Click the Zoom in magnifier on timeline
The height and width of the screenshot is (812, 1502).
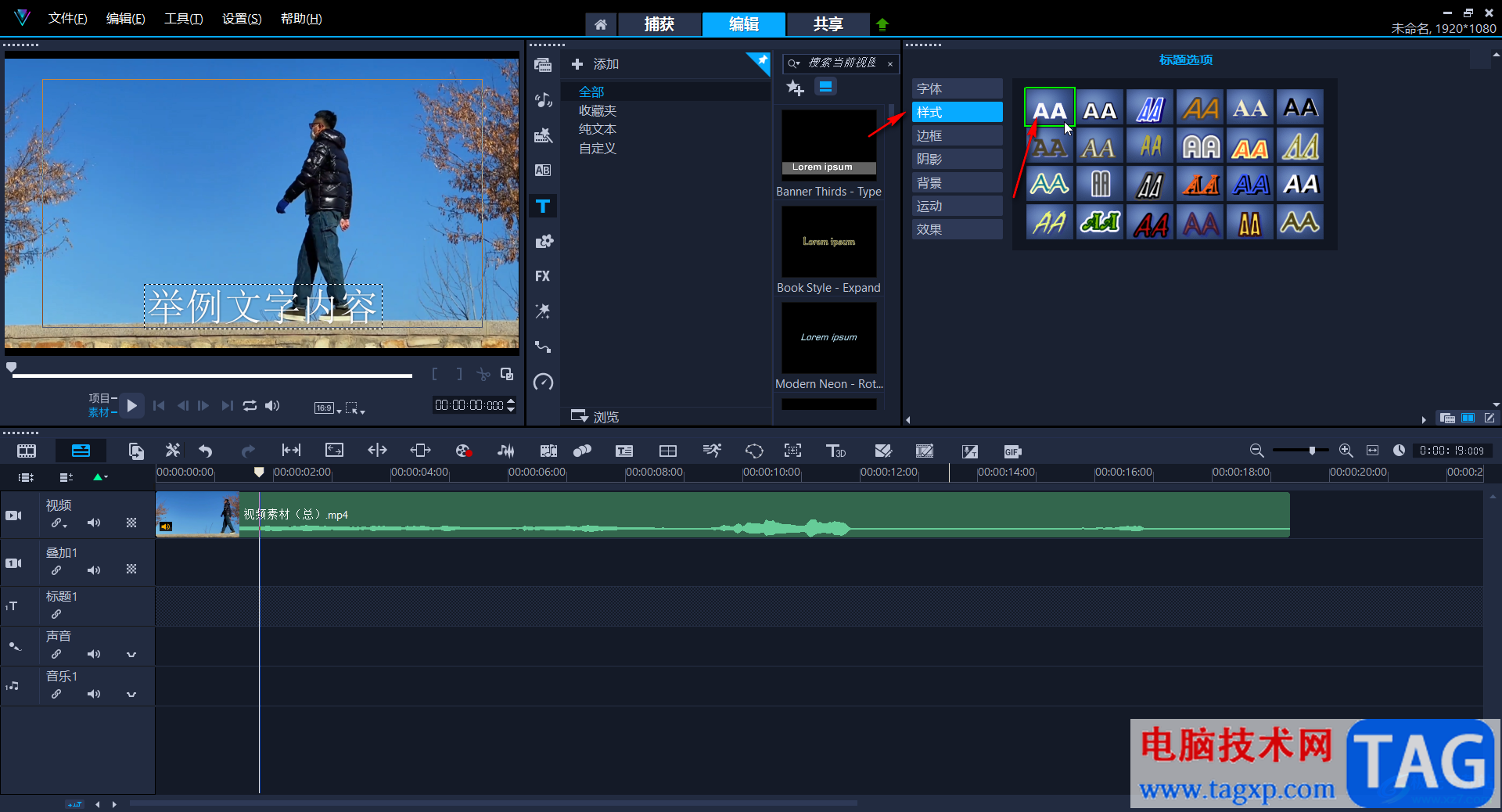[x=1346, y=451]
